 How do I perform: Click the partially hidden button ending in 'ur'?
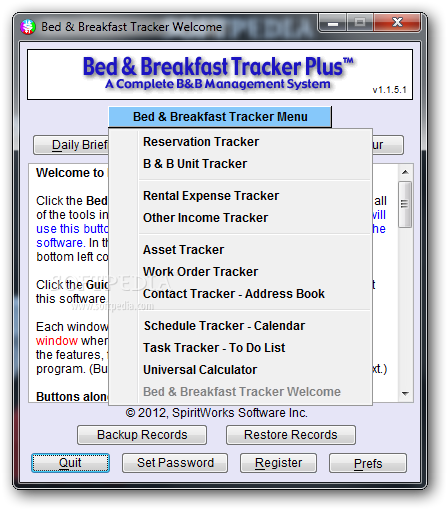(x=388, y=145)
